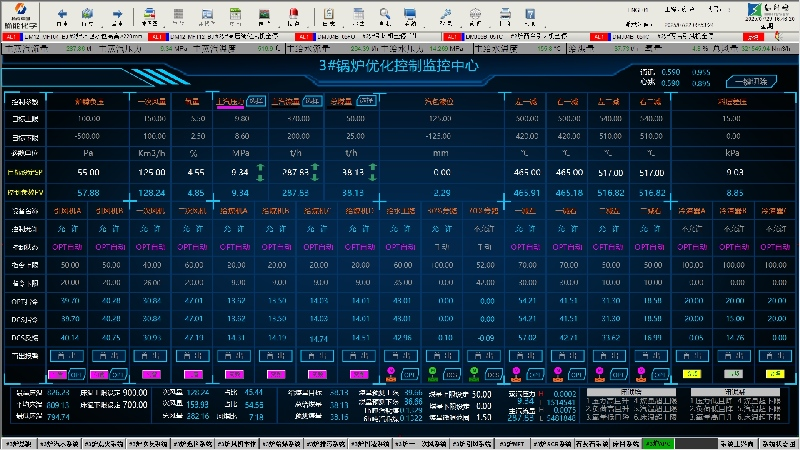Click the green up arrow beside 9.34
The height and width of the screenshot is (450, 800).
258,167
